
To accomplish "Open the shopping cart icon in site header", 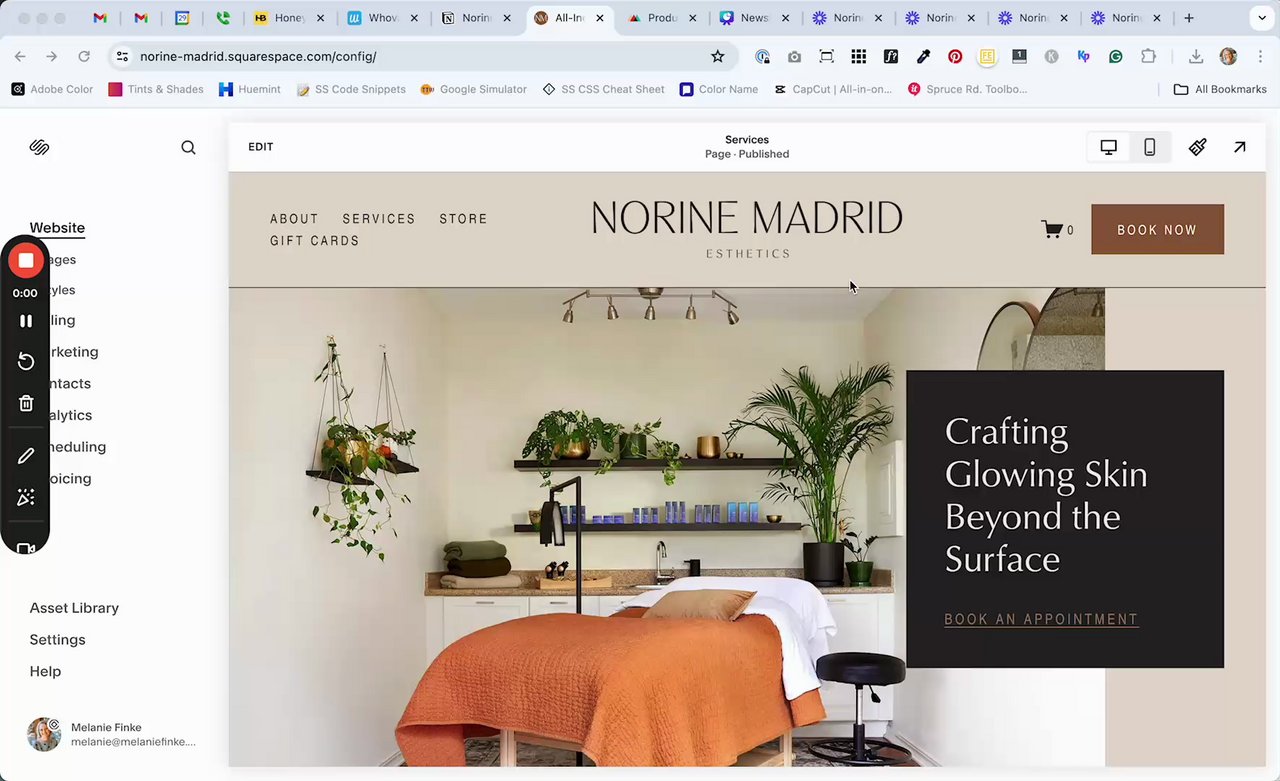I will coord(1052,230).
